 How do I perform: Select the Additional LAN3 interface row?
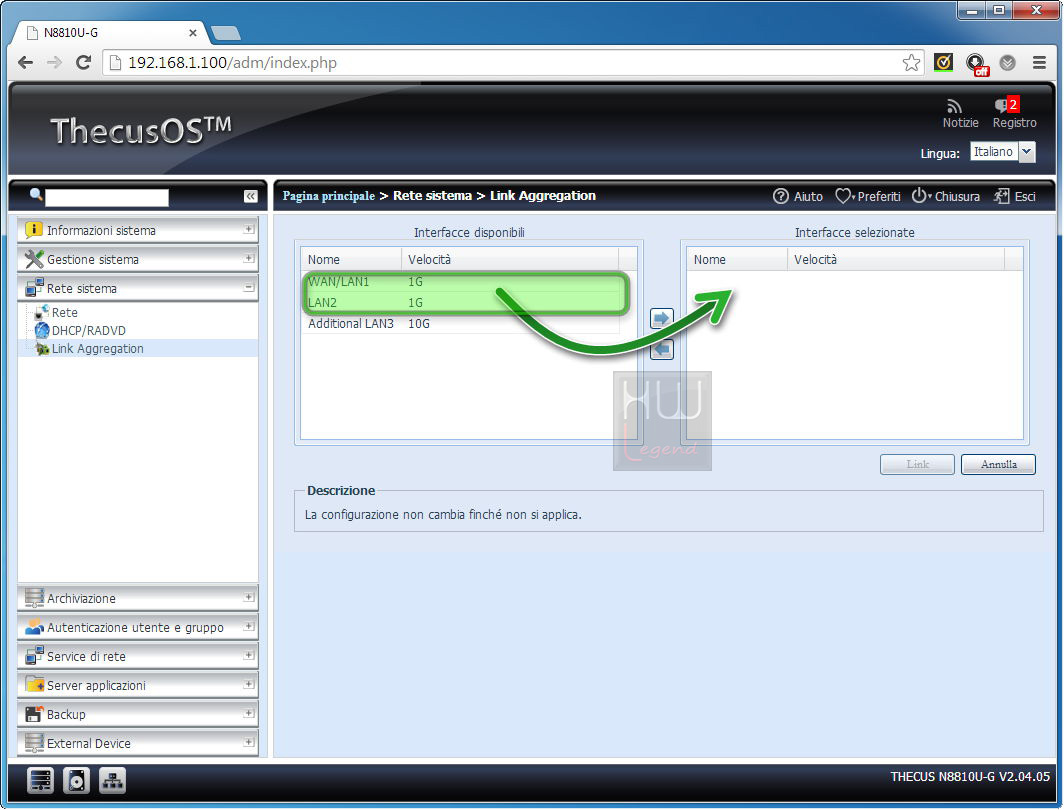459,324
